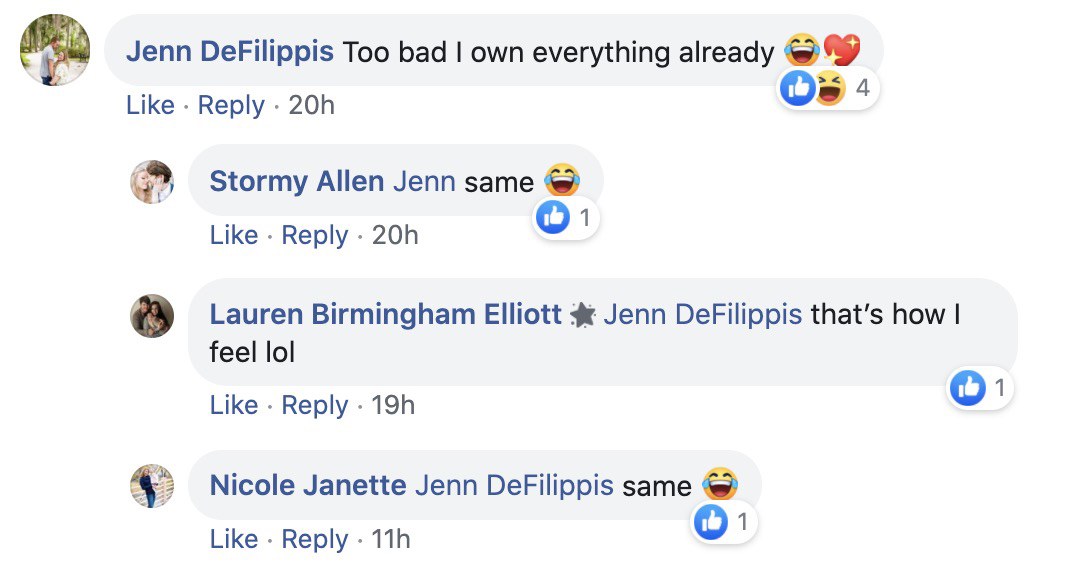Open the Jenn DeFilippis name link

point(230,51)
